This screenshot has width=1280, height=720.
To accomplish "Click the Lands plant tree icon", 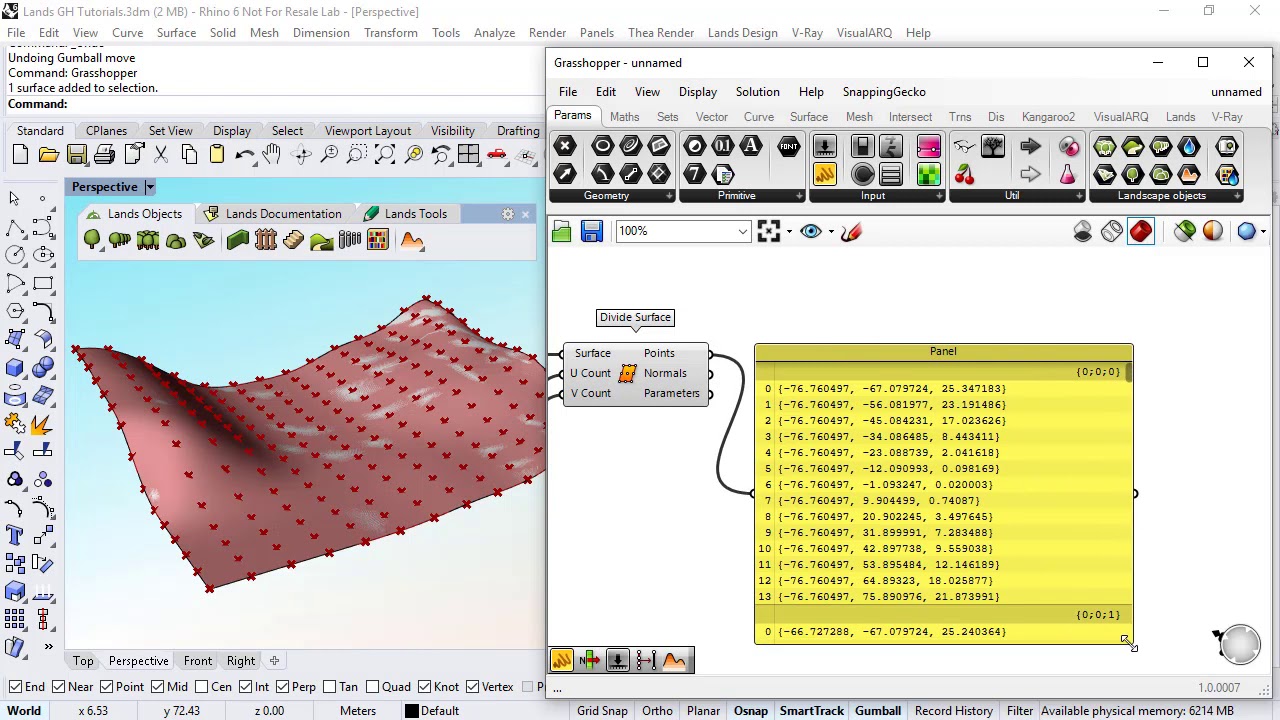I will (92, 240).
